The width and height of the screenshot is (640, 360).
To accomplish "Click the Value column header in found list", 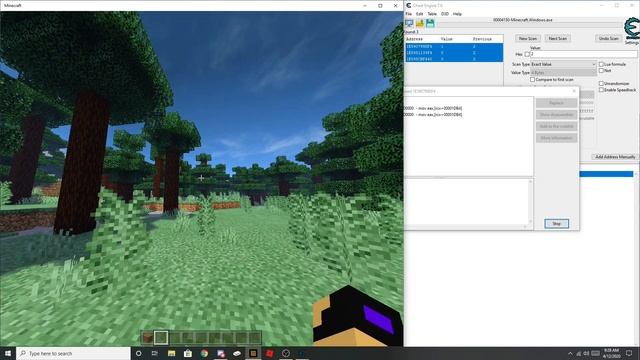I will click(x=456, y=39).
